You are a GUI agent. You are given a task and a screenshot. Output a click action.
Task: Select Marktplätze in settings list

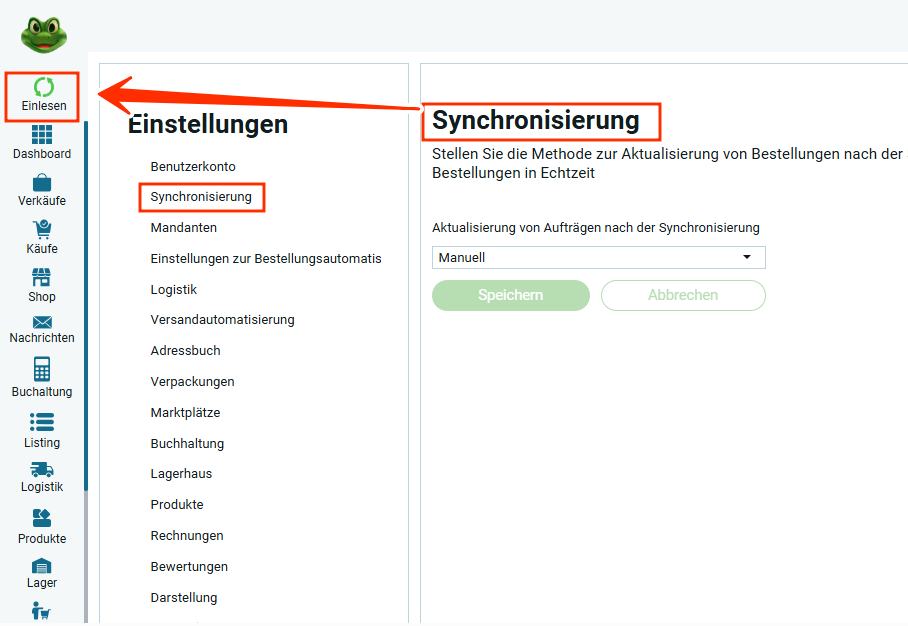185,412
